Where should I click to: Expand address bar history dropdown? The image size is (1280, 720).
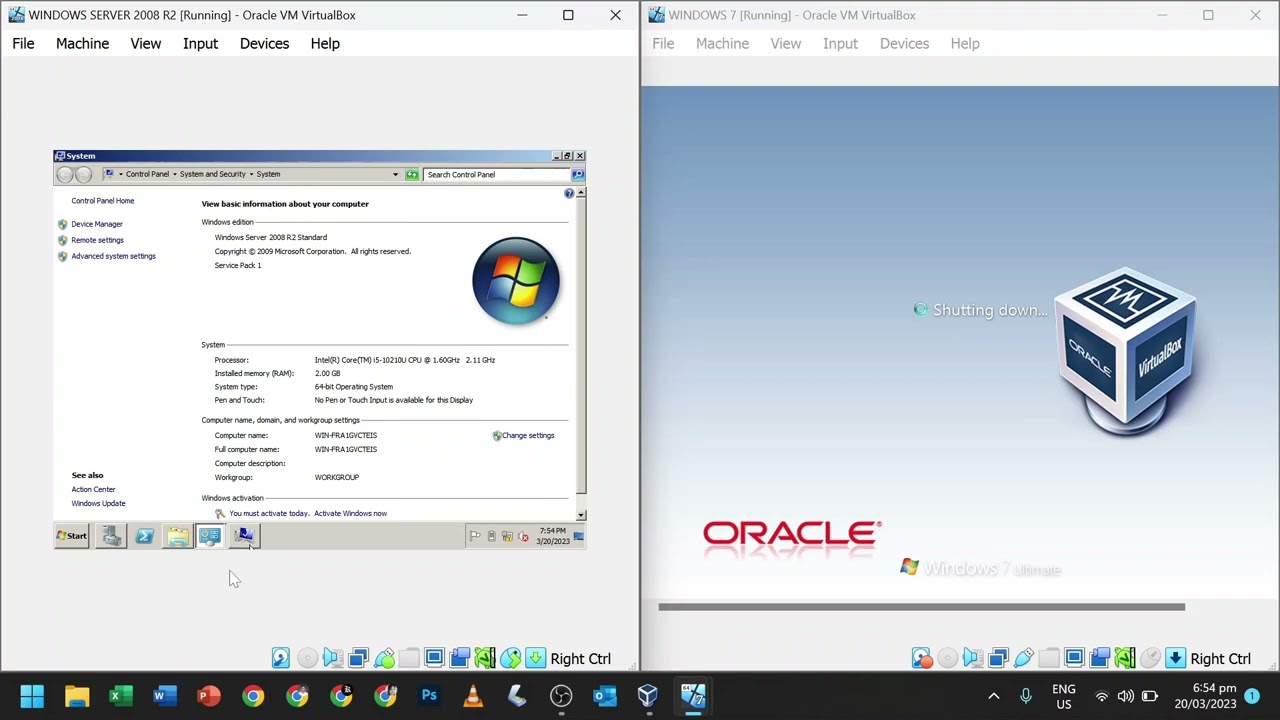click(395, 174)
